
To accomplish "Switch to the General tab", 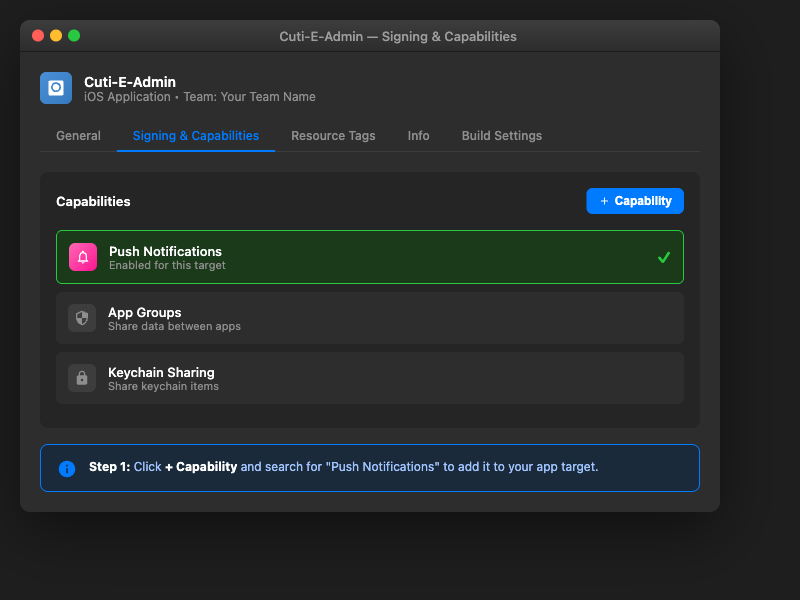I will point(78,135).
